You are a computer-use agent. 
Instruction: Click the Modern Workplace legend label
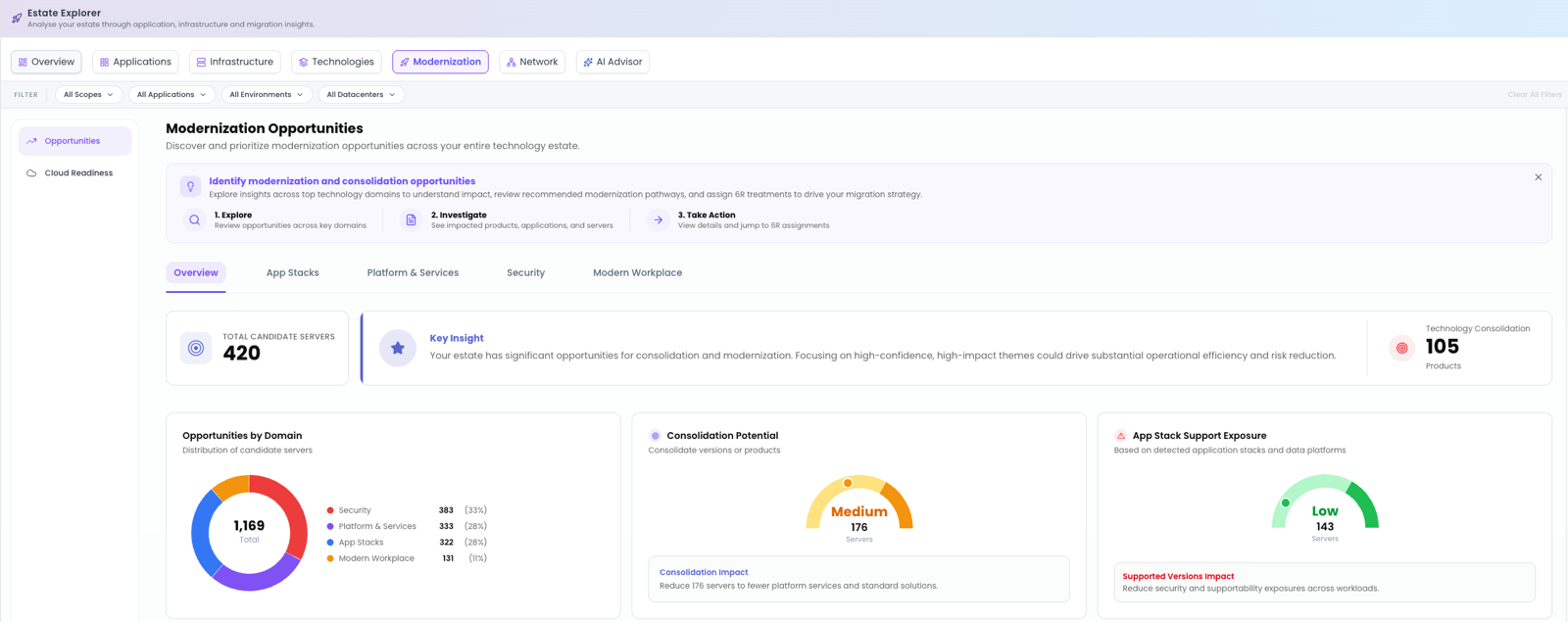[x=376, y=558]
